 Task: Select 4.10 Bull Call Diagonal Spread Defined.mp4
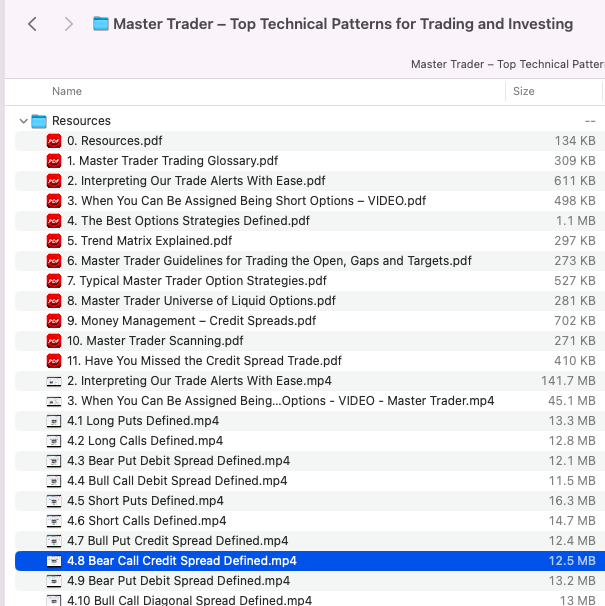coord(189,600)
